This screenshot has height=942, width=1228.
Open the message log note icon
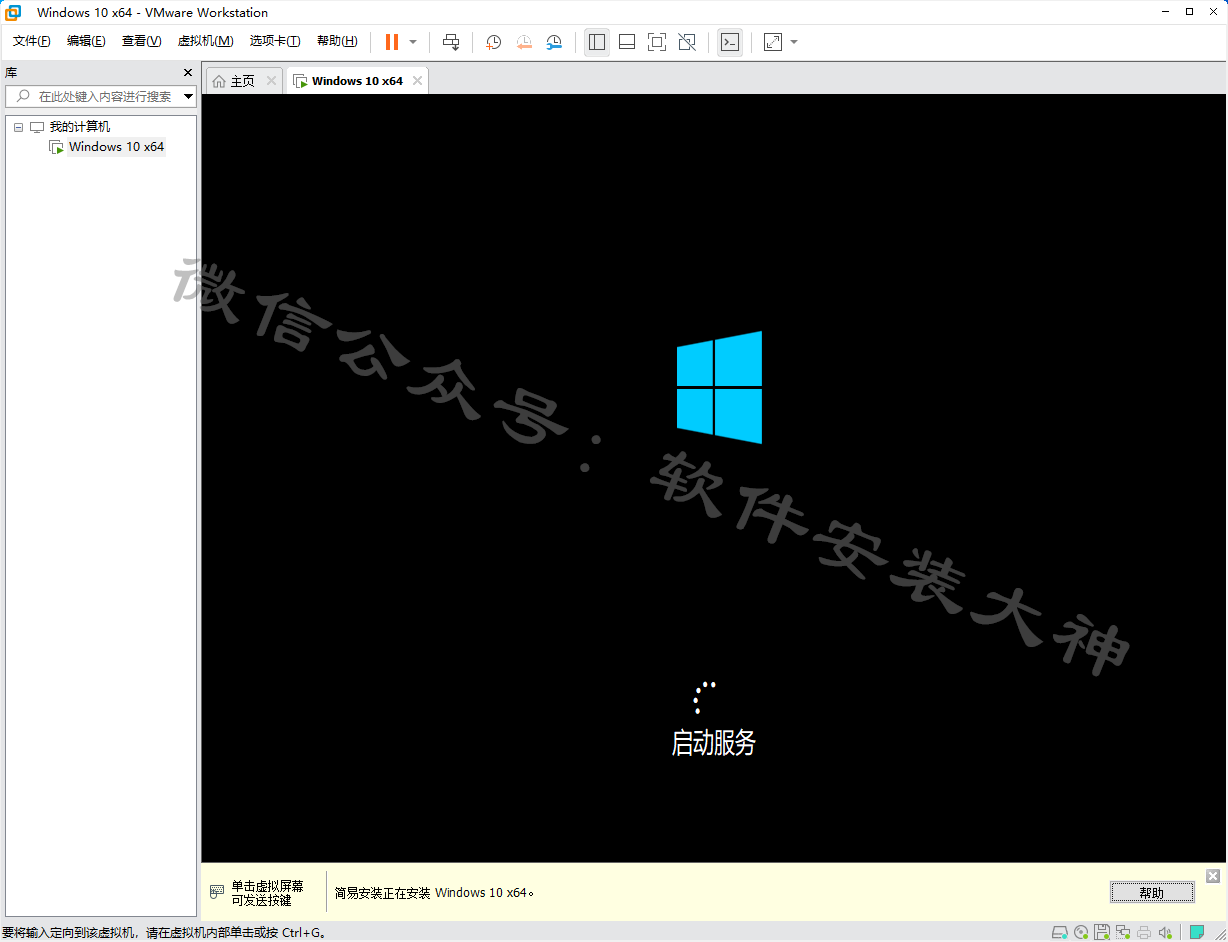[1197, 933]
